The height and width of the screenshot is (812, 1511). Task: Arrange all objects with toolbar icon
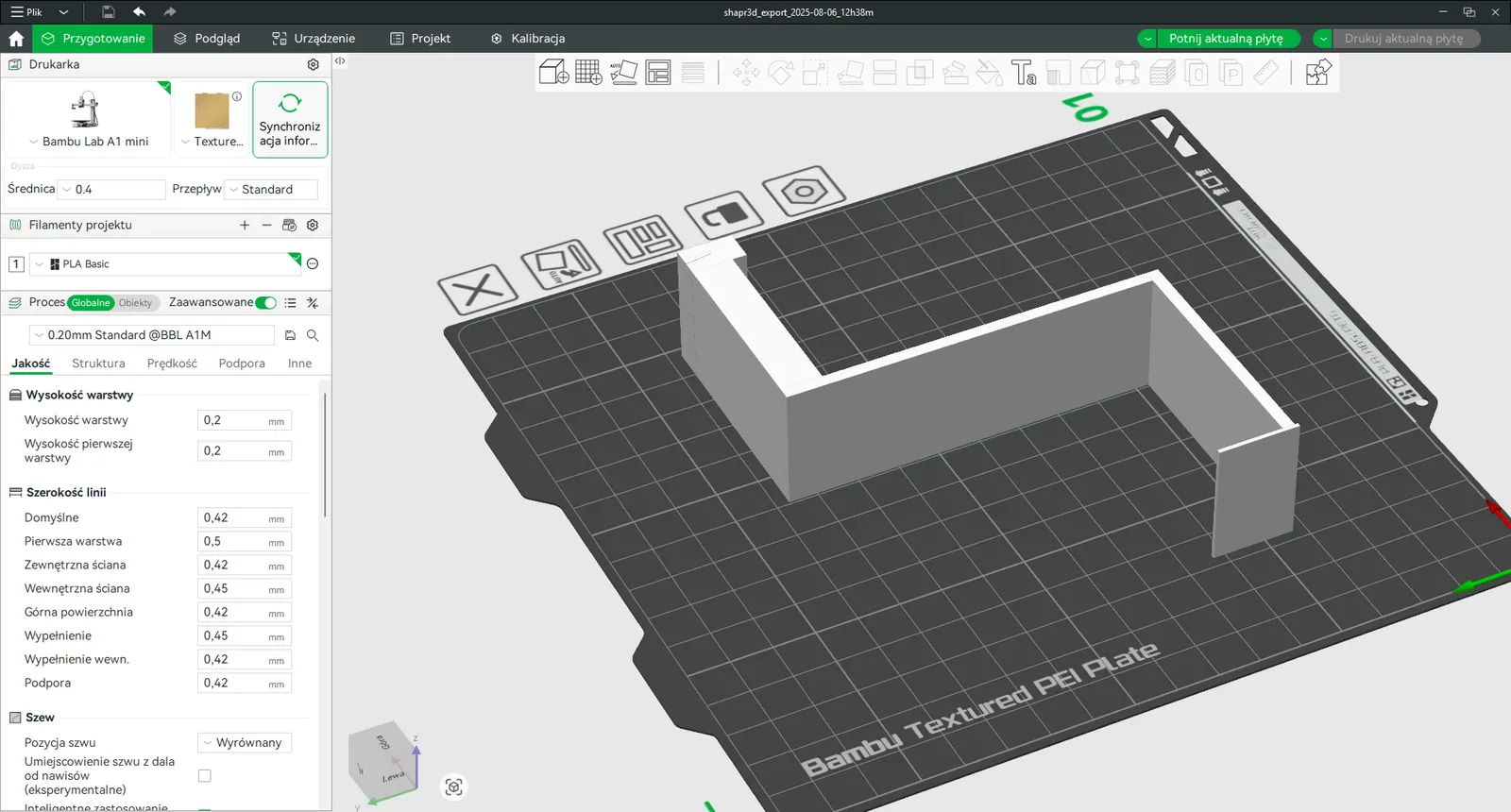(x=658, y=73)
